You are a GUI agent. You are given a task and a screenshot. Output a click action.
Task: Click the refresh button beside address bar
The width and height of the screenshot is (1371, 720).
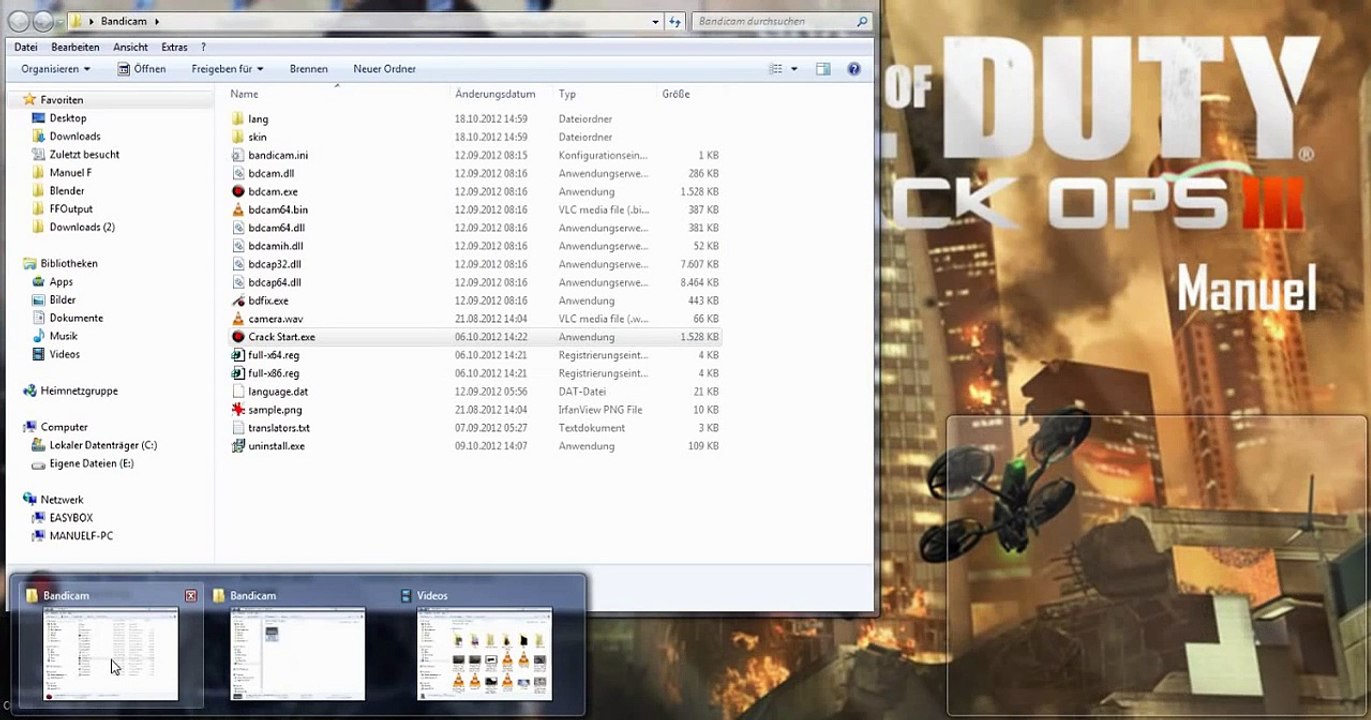coord(675,21)
